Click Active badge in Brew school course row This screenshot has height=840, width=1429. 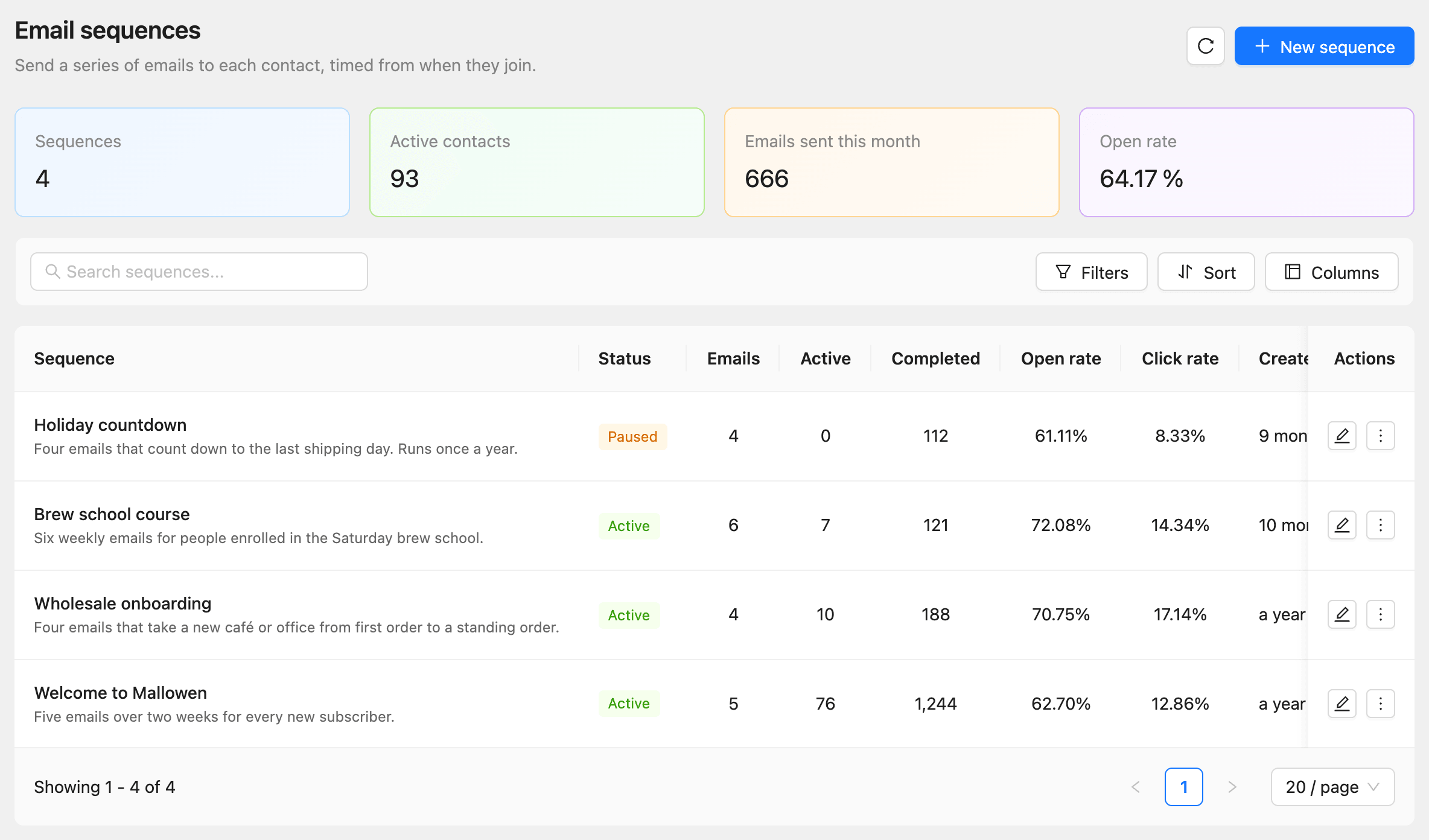(629, 526)
